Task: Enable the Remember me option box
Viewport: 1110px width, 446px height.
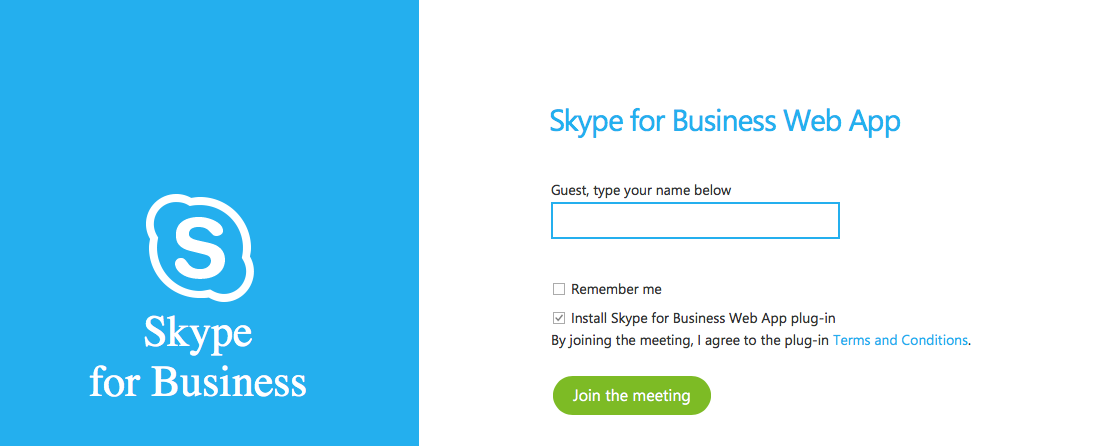Action: coord(559,289)
